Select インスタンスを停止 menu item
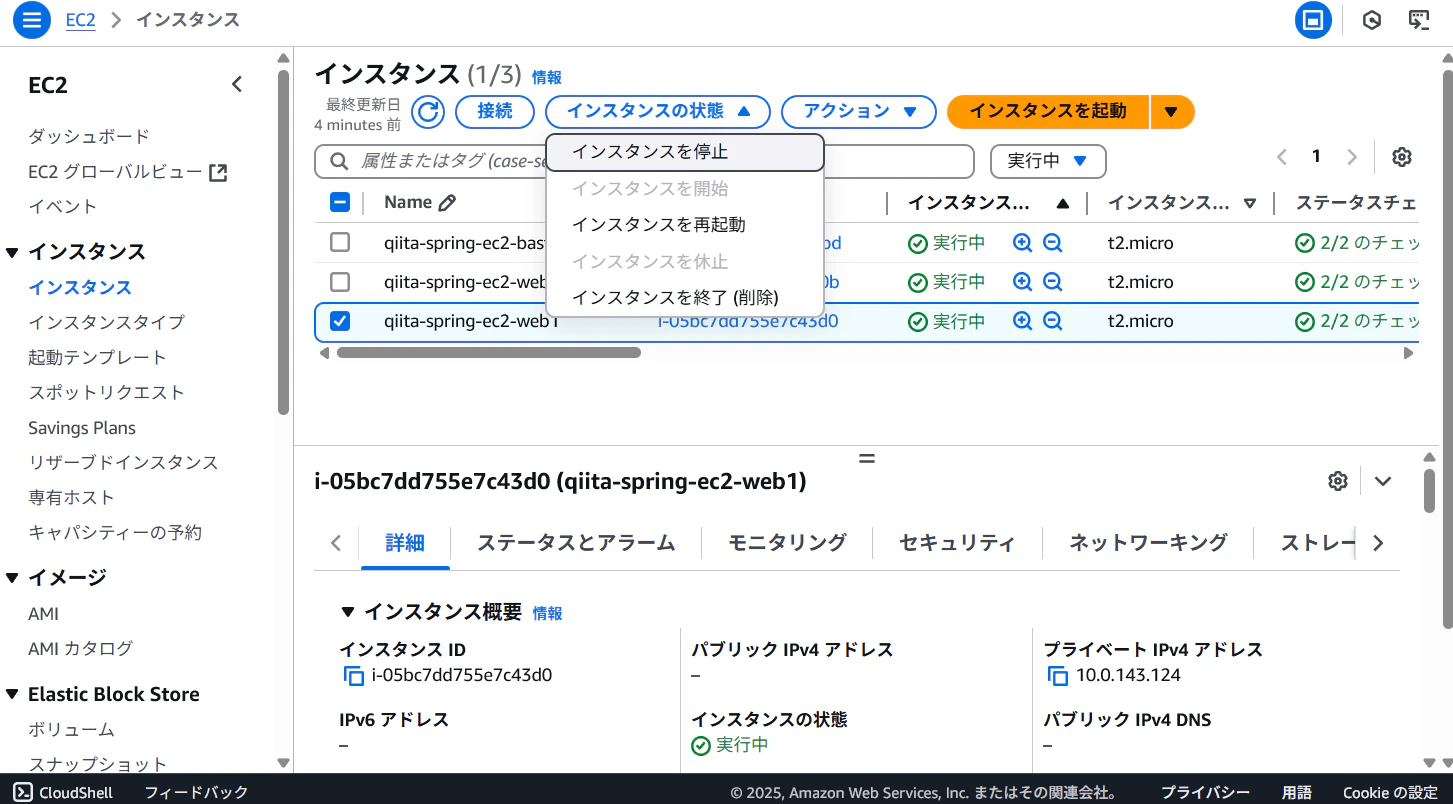The height and width of the screenshot is (804, 1453). click(x=685, y=152)
